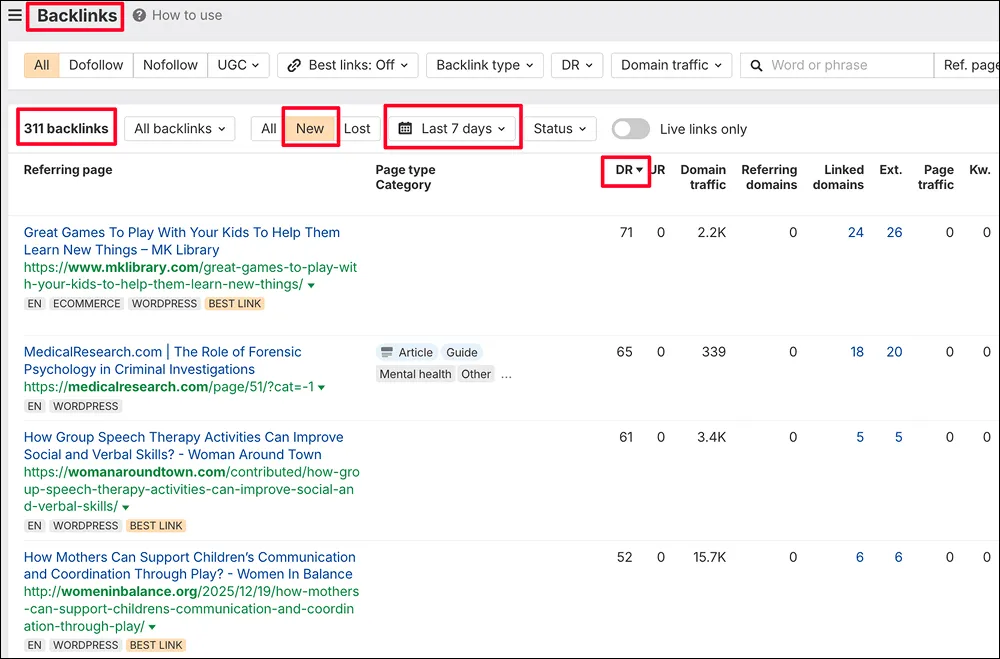Enable the Live links only toggle

(630, 128)
